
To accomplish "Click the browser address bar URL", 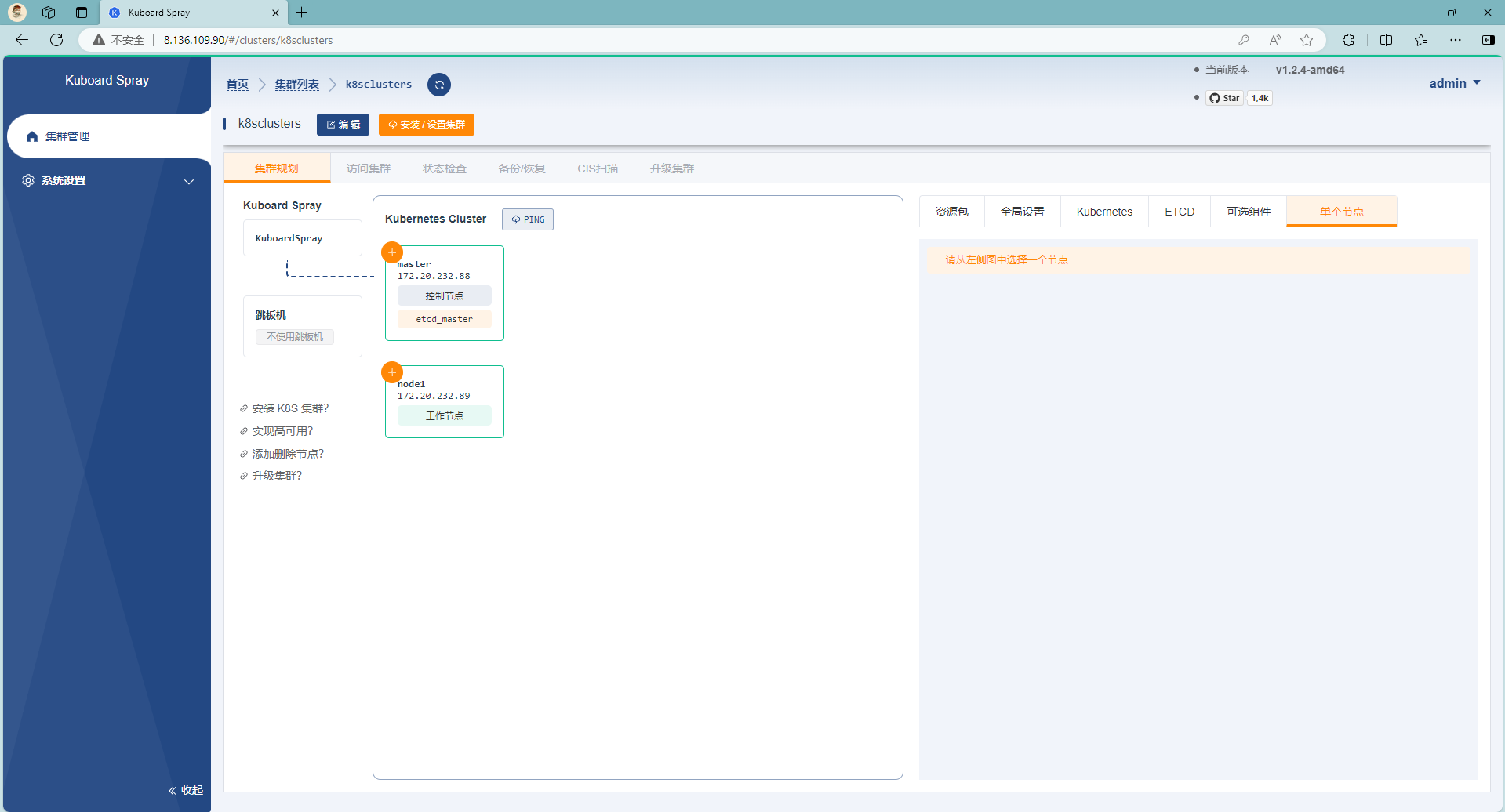I will click(248, 40).
